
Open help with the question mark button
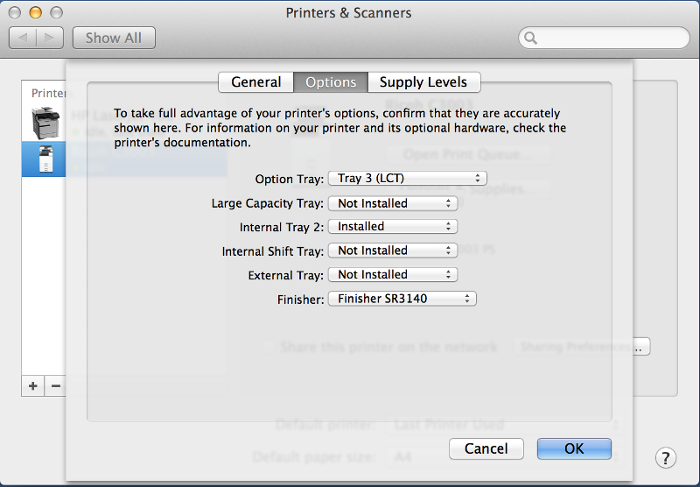tap(666, 458)
